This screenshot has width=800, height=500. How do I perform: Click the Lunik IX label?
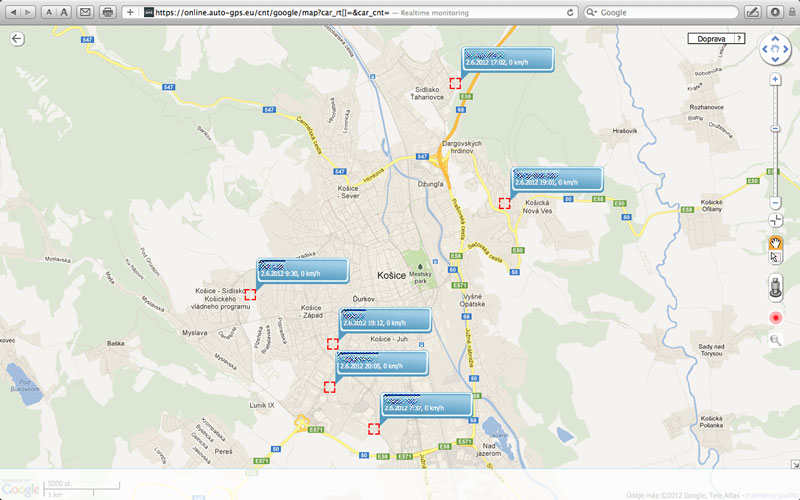262,405
